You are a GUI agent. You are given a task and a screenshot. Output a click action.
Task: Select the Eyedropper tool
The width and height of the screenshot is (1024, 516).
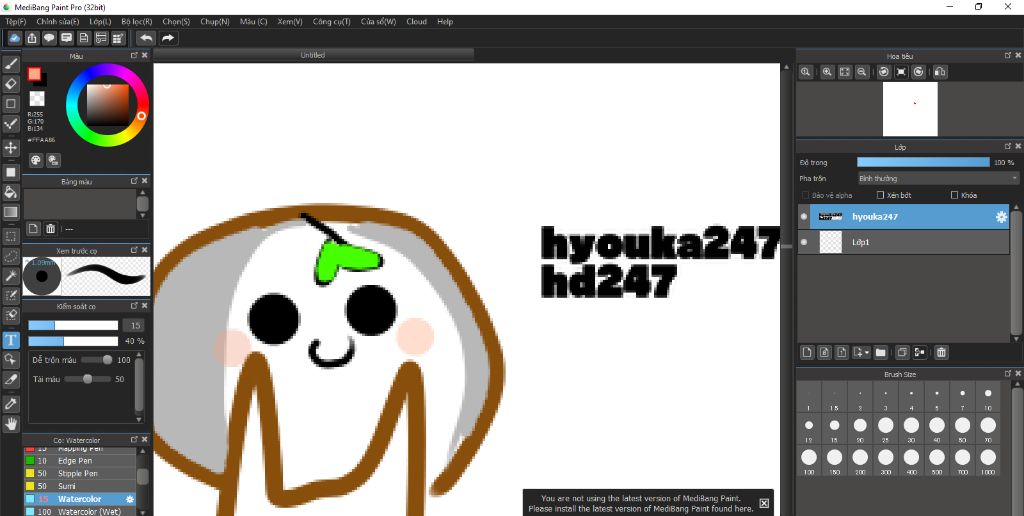(10, 404)
